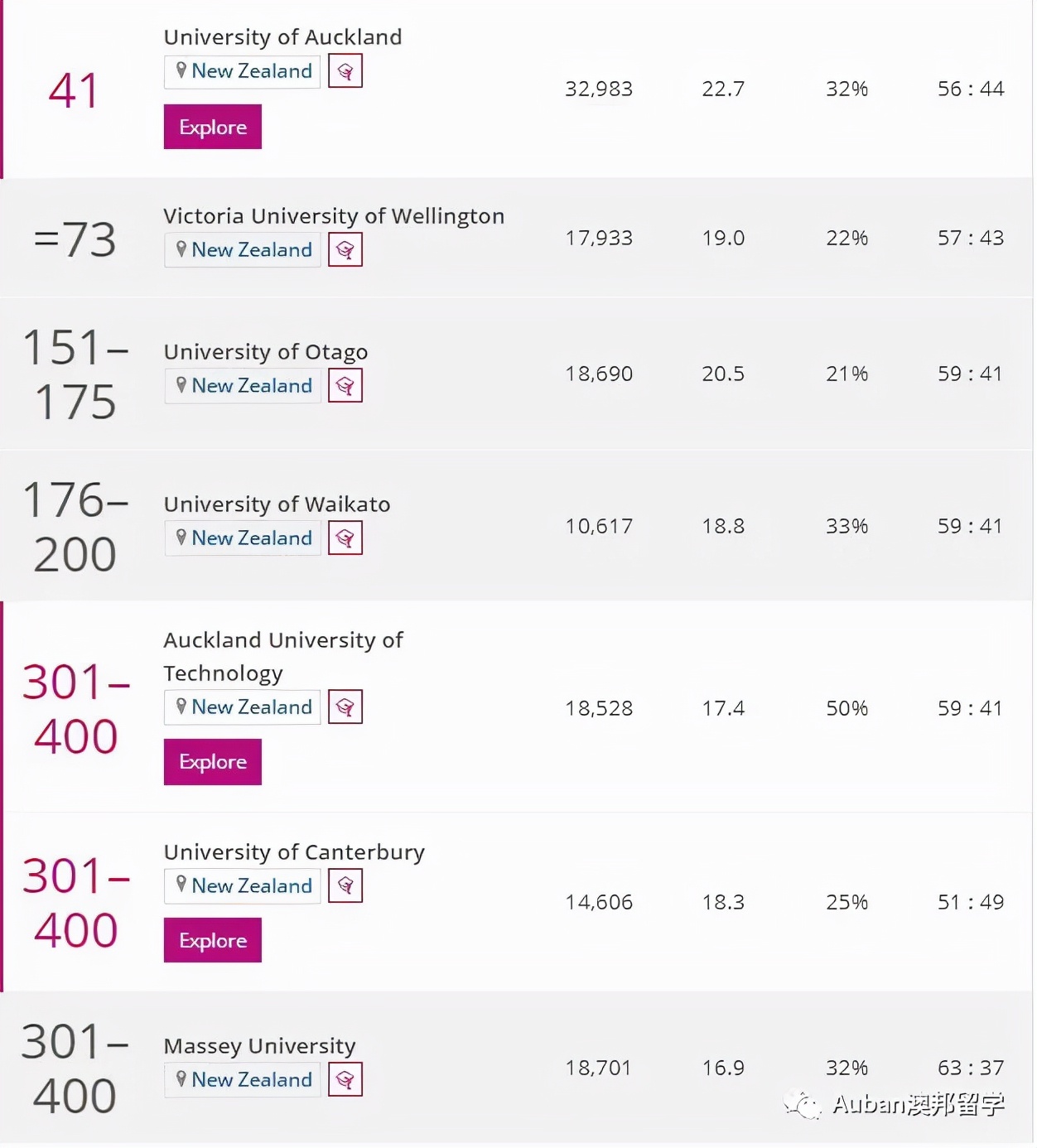Click New Zealand location tag under Massey University
Viewport: 1037px width, 1148px height.
[x=244, y=1080]
